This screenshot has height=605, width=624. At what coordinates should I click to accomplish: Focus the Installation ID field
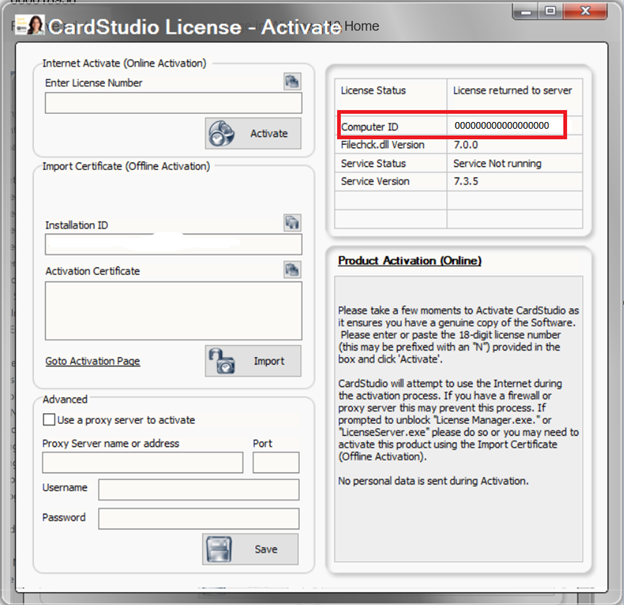click(174, 244)
